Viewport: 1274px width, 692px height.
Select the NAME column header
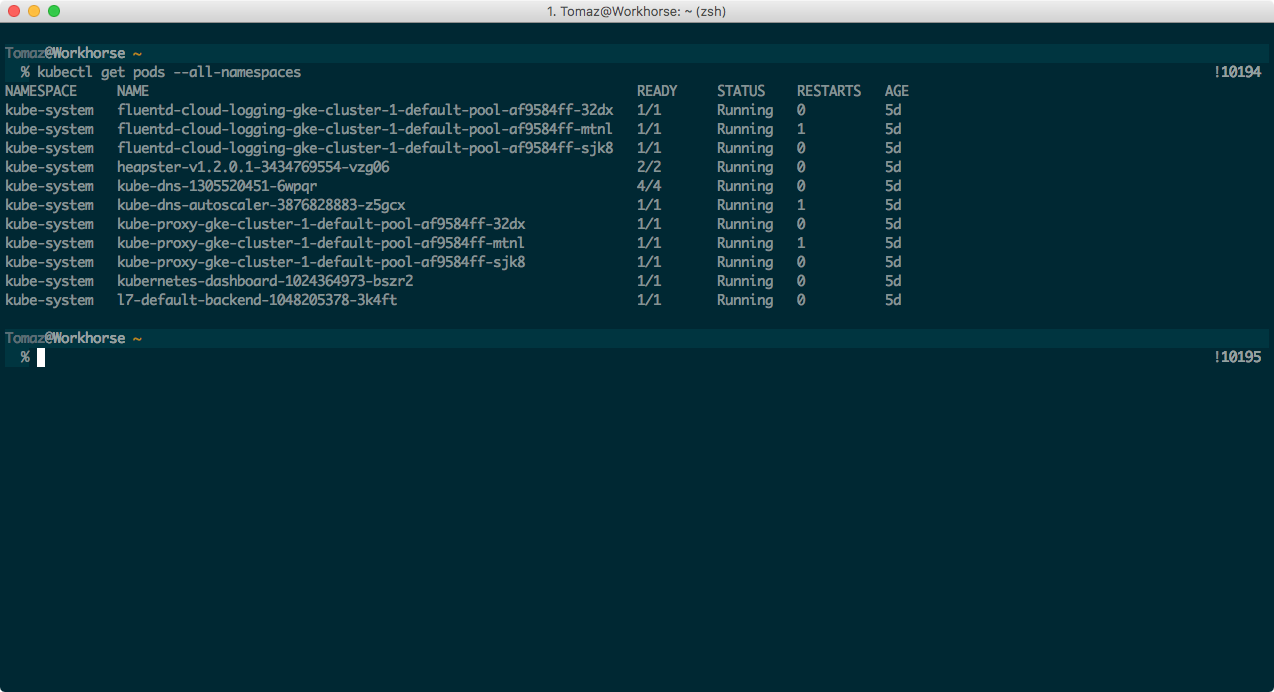coord(133,91)
